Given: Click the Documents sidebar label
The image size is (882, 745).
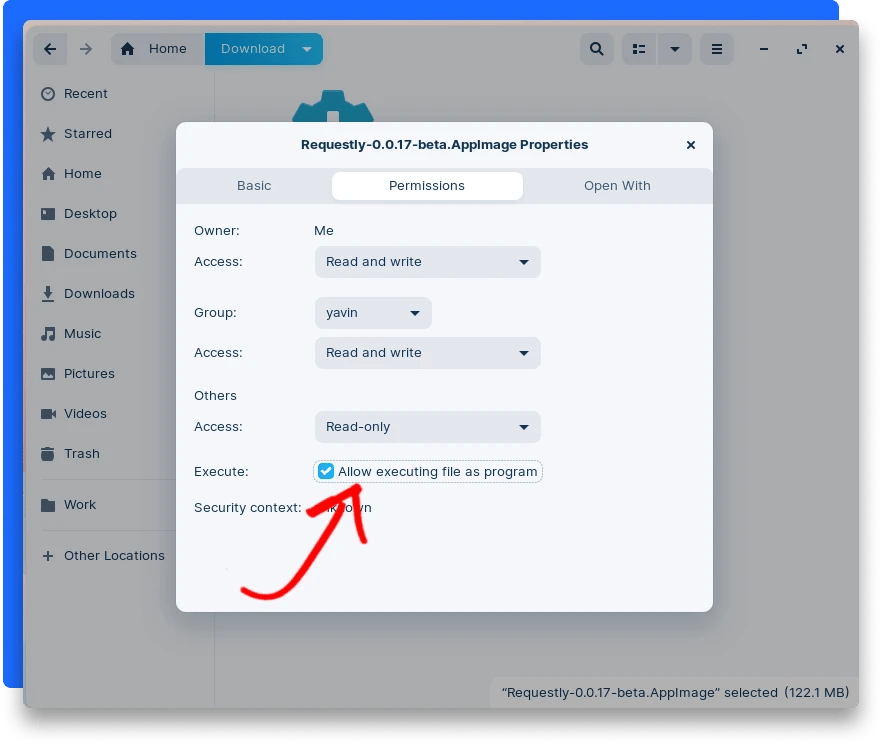Looking at the screenshot, I should click(100, 254).
